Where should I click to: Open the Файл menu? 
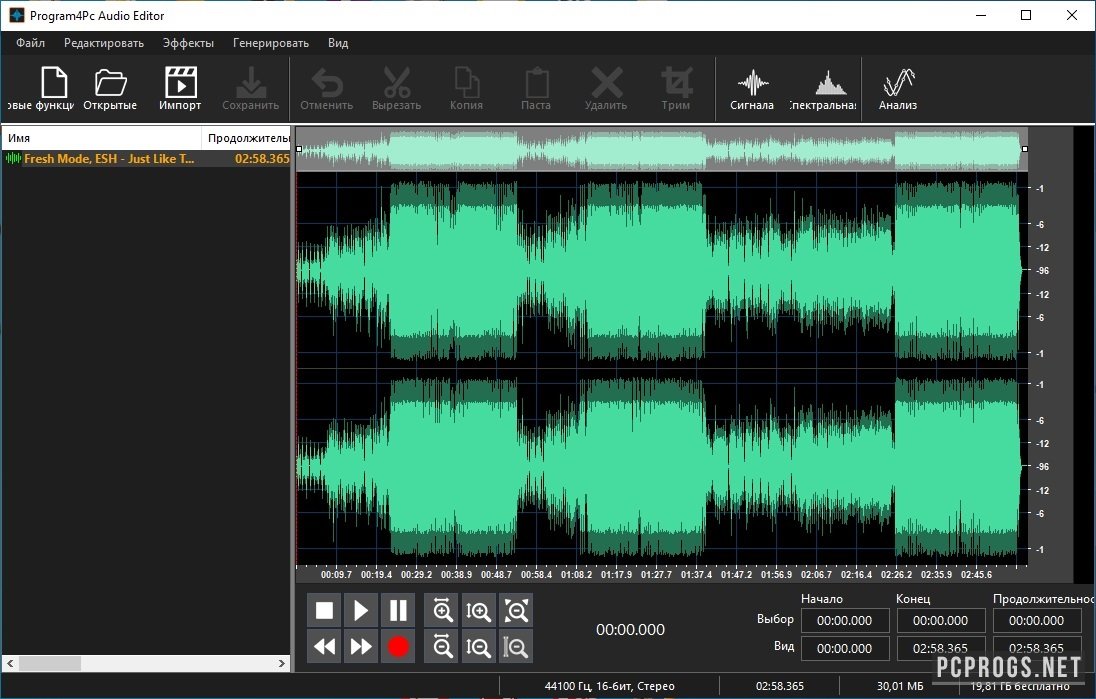pos(30,43)
